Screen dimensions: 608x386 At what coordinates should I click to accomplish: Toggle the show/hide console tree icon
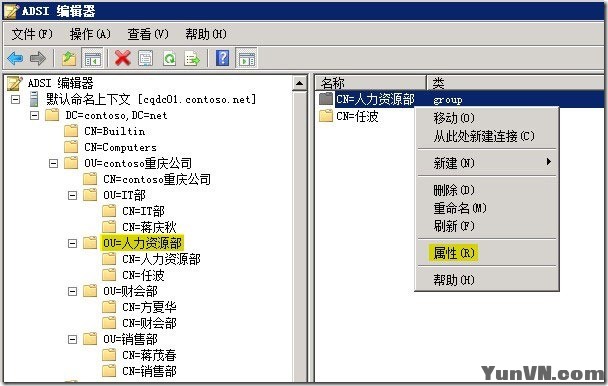coord(93,59)
